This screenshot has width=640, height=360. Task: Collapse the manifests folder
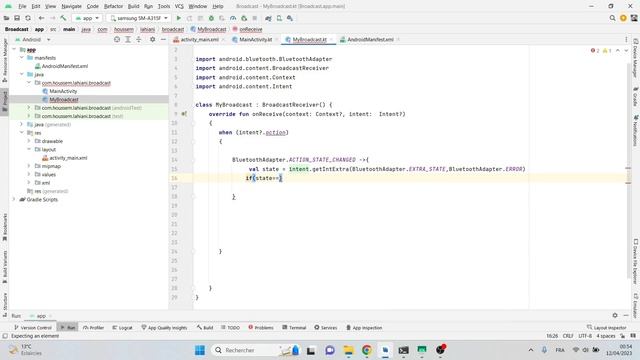pyautogui.click(x=22, y=58)
